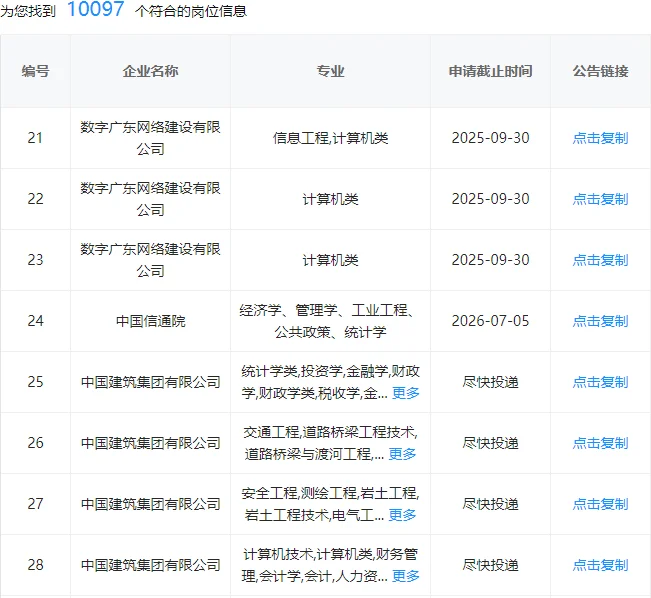Screen dimensions: 651x598
Task: Select company name in row 22
Action: [150, 199]
